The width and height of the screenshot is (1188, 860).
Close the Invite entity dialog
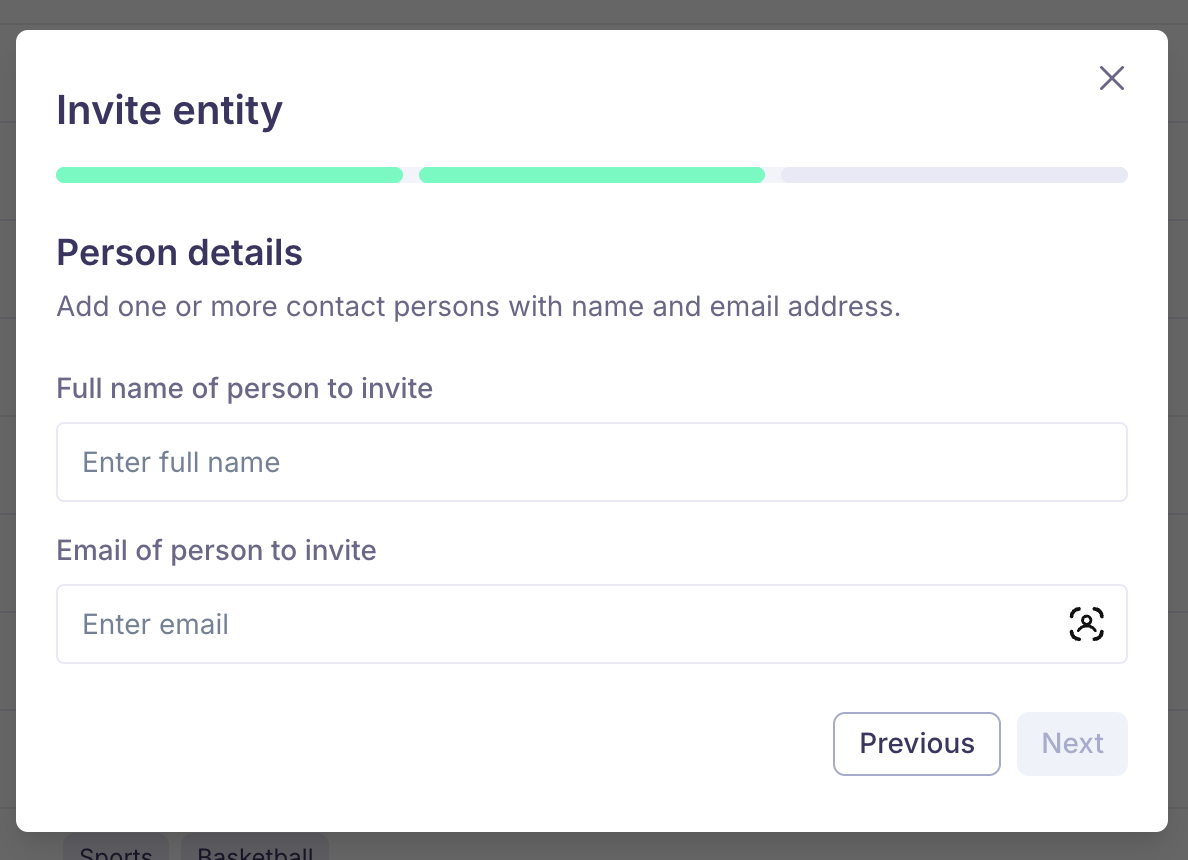click(1111, 78)
